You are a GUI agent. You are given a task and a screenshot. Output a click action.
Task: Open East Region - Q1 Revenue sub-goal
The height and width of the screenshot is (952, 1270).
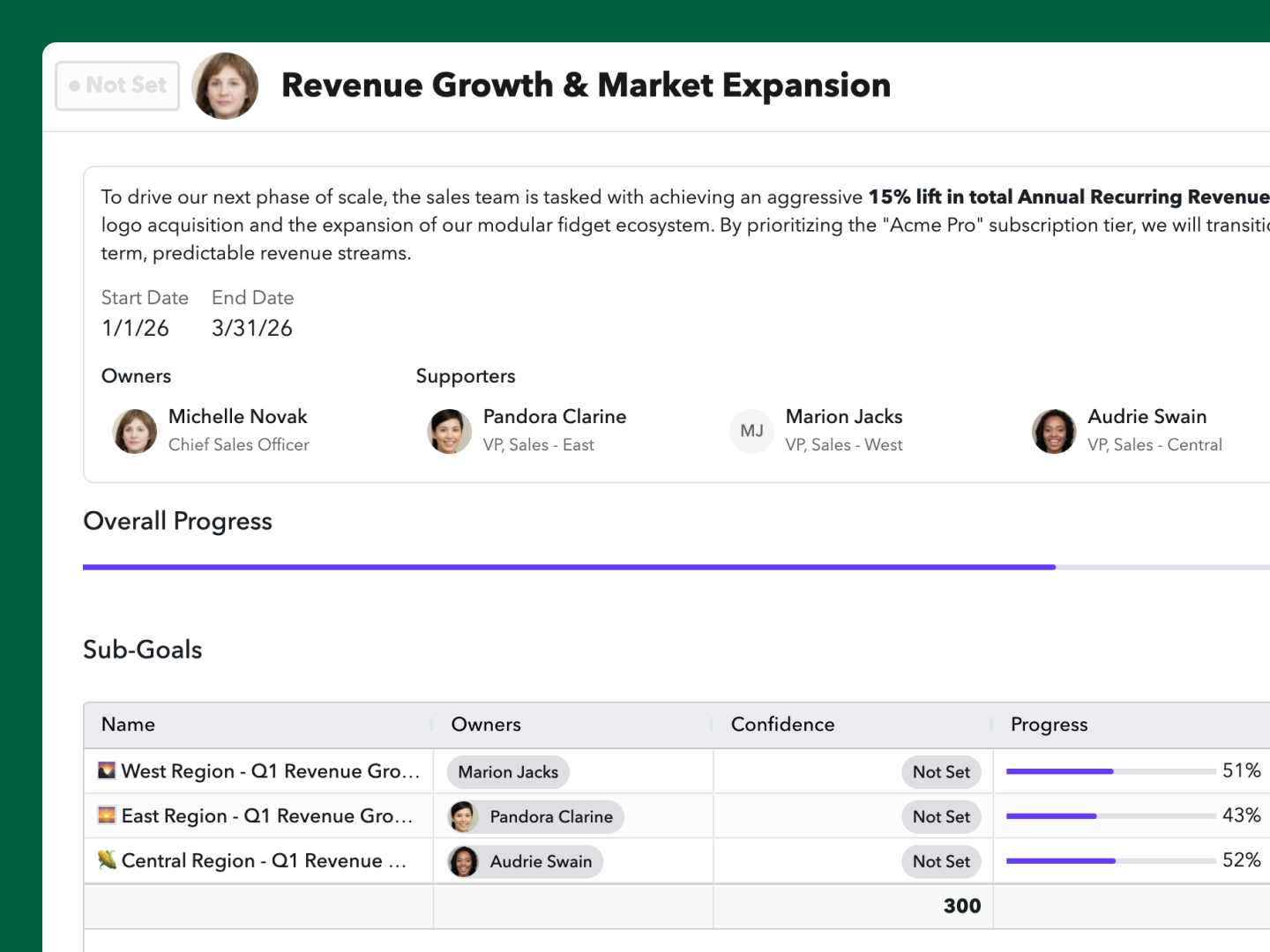(x=266, y=816)
